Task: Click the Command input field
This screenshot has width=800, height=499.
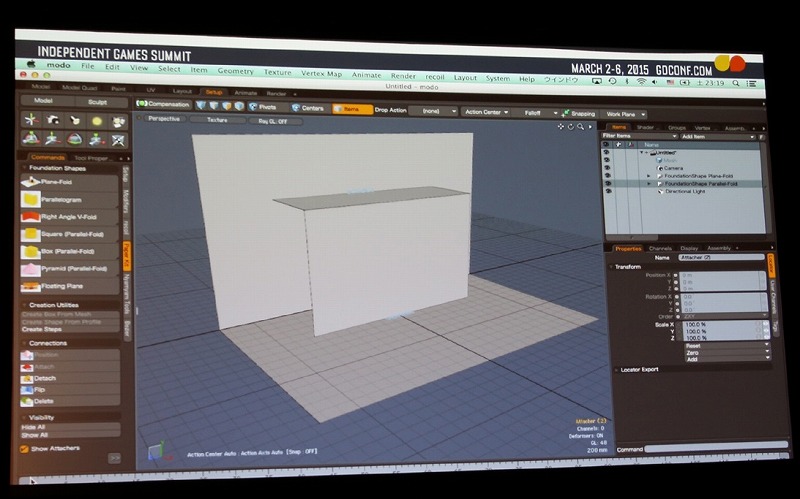Action: pyautogui.click(x=716, y=447)
